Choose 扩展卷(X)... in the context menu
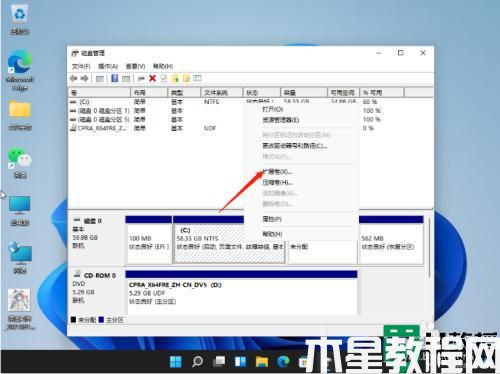 click(x=277, y=172)
